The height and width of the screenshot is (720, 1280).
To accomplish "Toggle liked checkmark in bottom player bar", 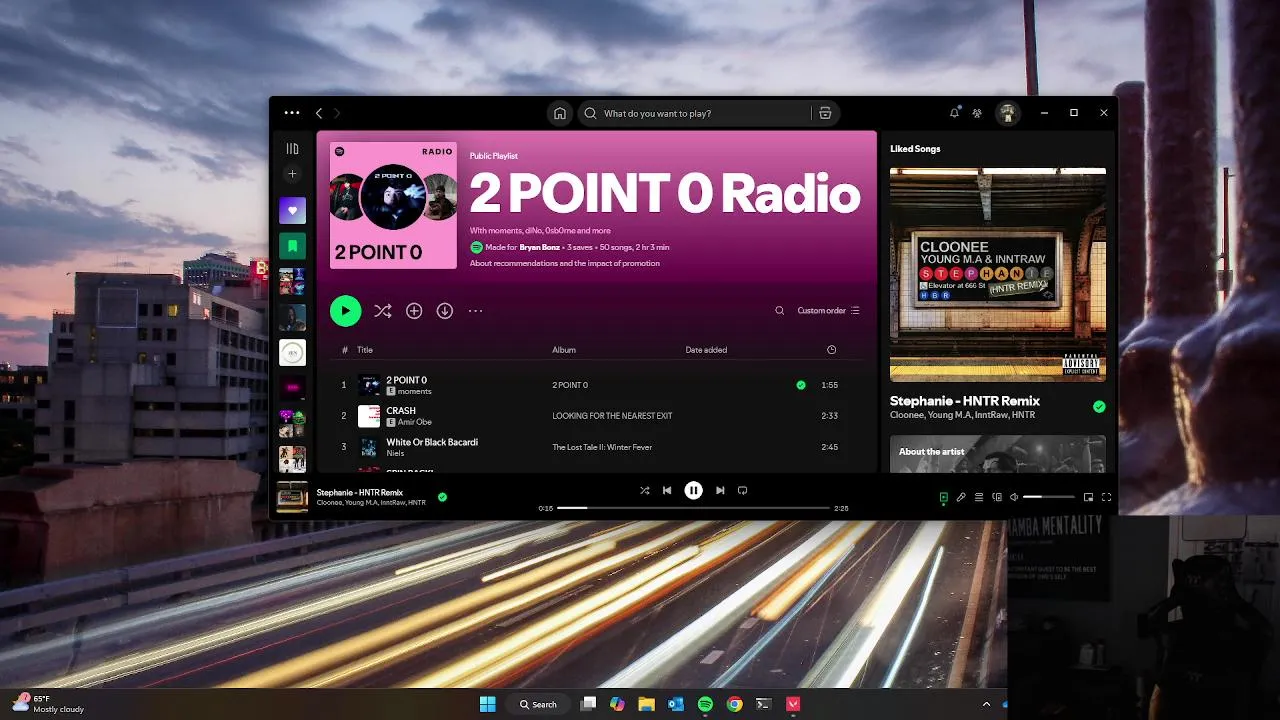I will point(442,497).
